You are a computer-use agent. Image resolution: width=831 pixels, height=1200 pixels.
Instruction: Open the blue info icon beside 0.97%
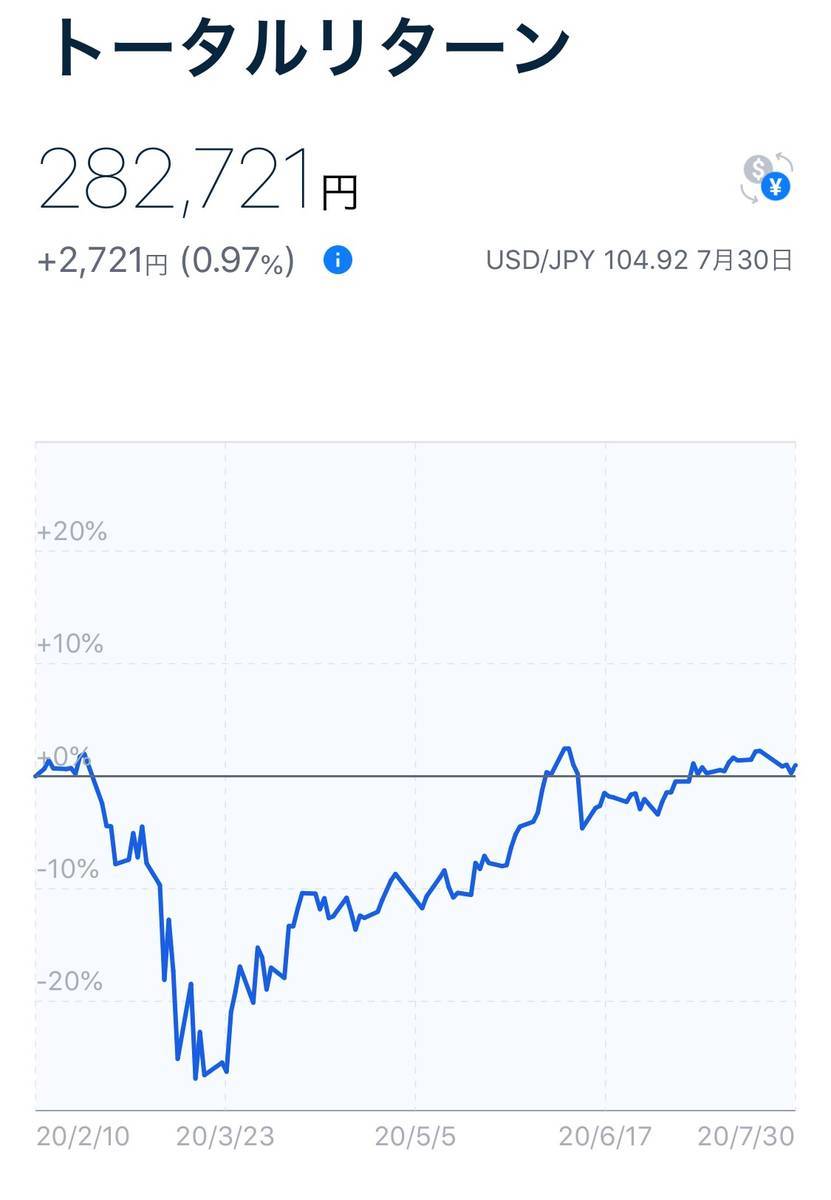click(x=338, y=261)
